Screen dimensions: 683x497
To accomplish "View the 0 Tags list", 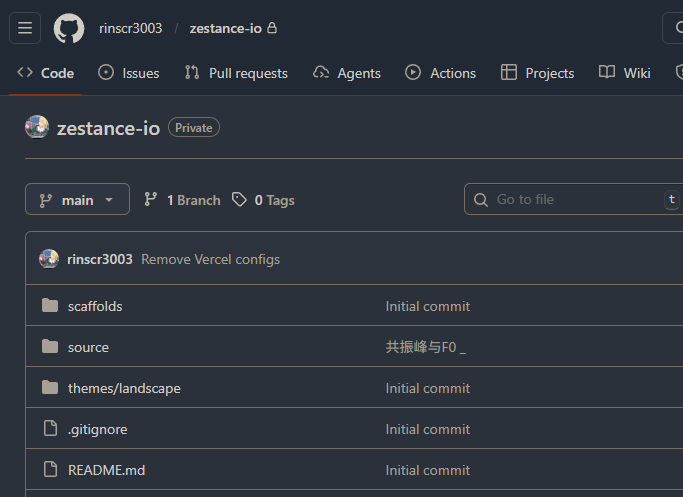I will [x=263, y=200].
